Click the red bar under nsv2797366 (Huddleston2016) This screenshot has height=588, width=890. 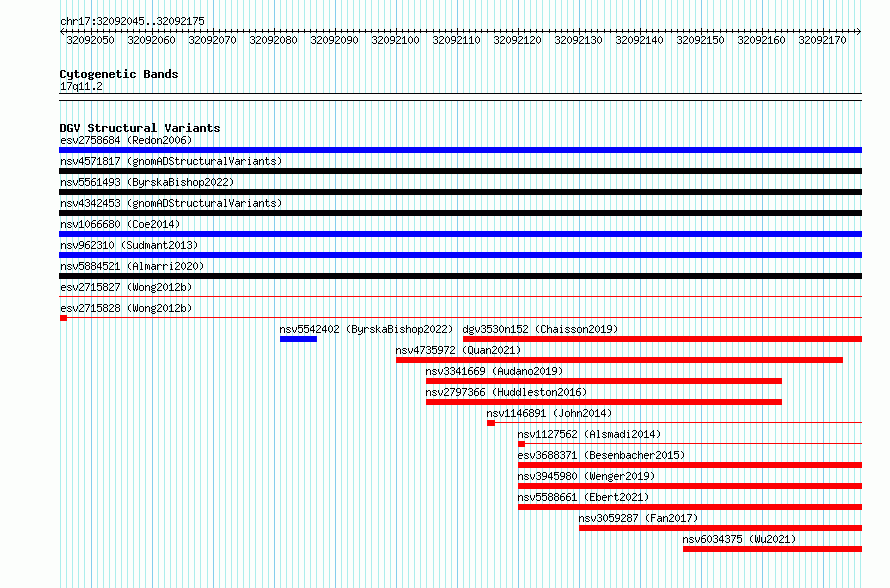(604, 402)
